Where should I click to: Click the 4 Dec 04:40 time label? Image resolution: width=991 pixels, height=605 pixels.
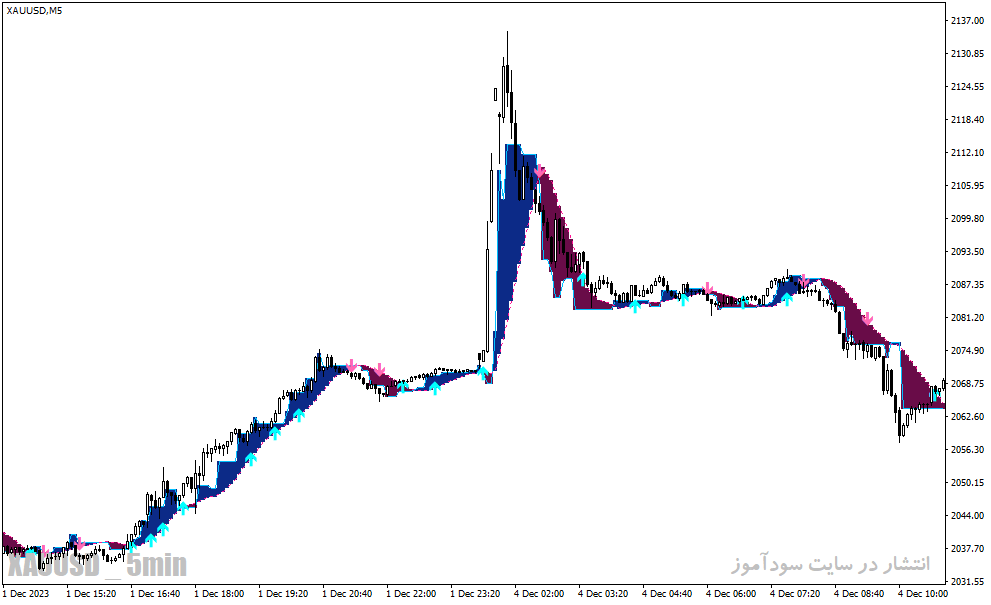tap(667, 594)
